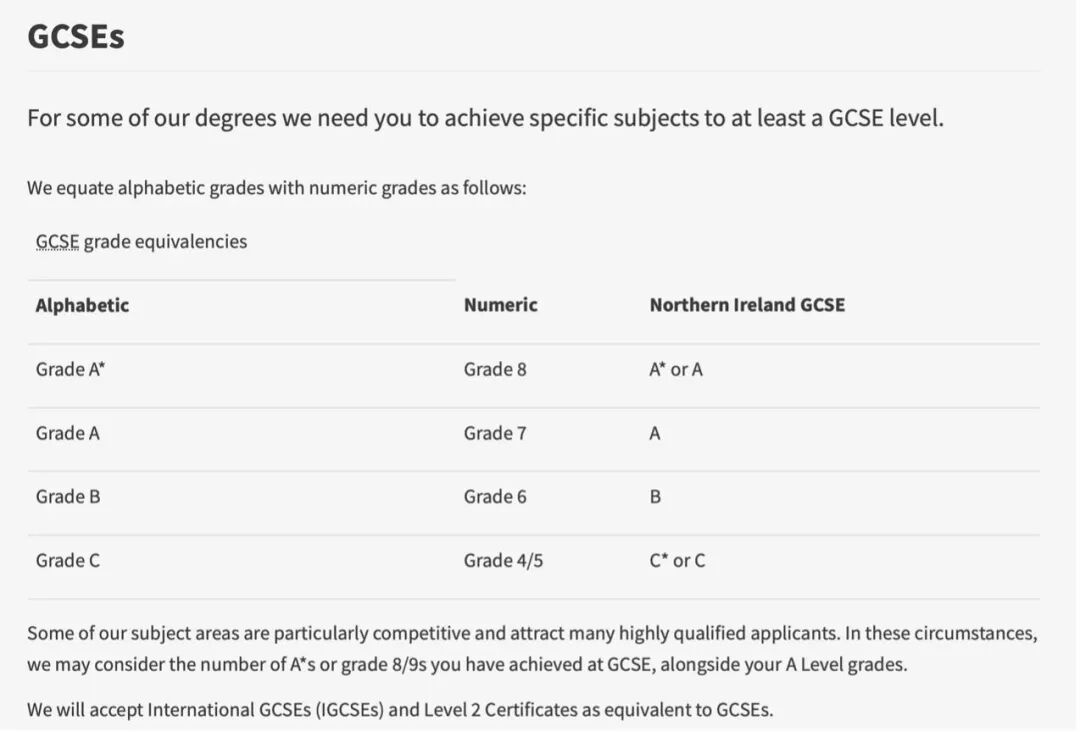Select the Grade A alphabetic cell
1080x732 pixels.
pos(67,434)
